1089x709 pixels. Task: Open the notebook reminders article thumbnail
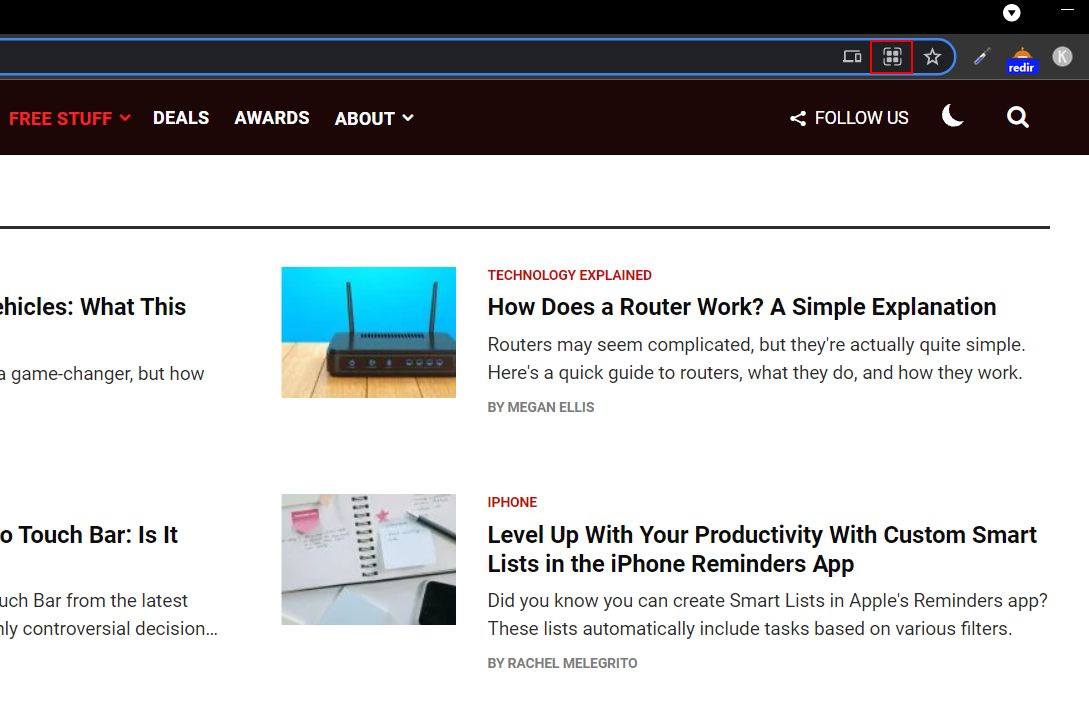coord(368,559)
